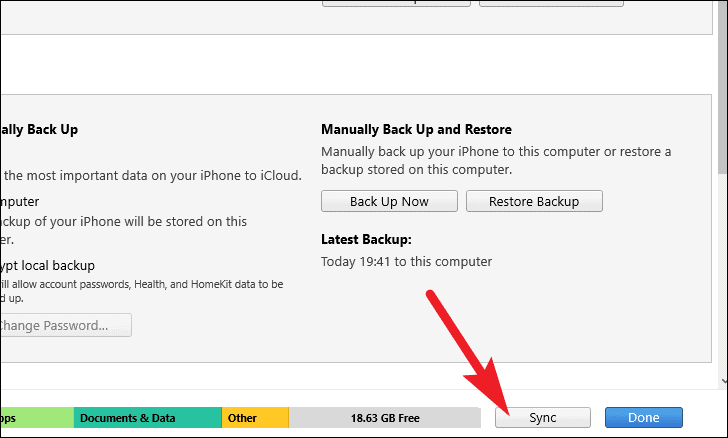Click the manual backup description text
The image size is (728, 438).
point(496,160)
